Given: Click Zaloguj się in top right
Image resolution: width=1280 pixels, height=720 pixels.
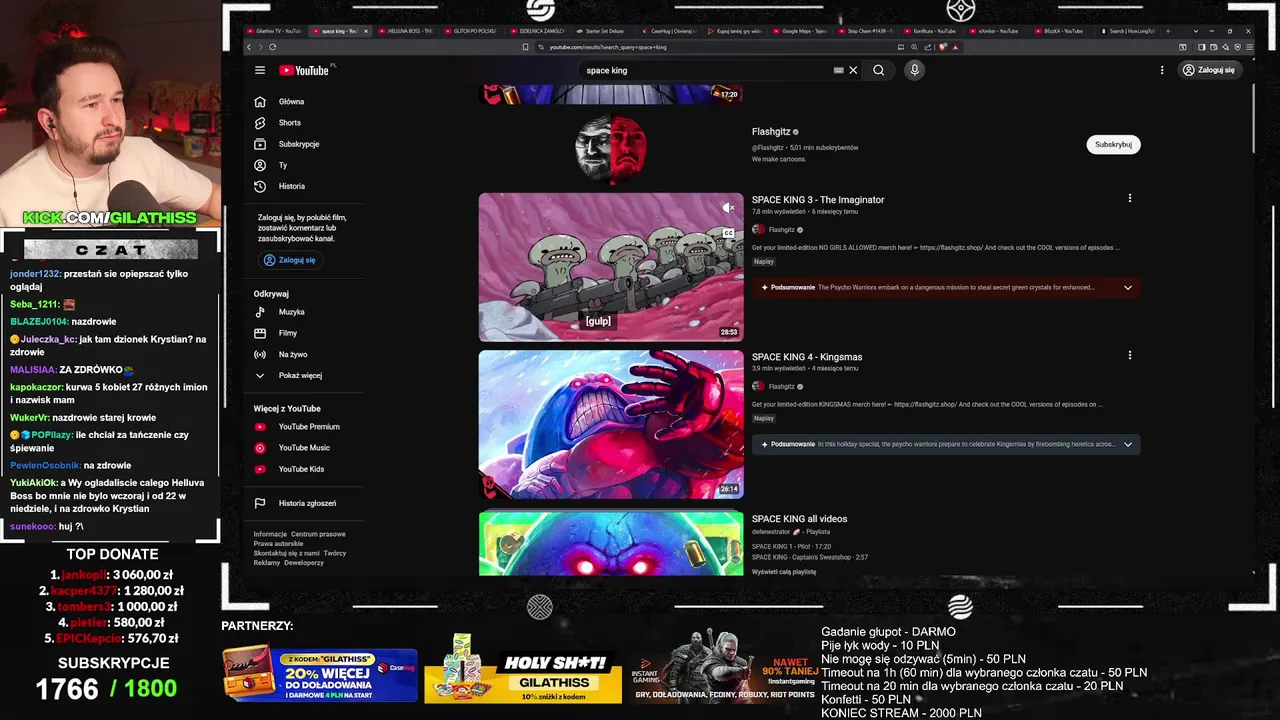Looking at the screenshot, I should [1208, 70].
